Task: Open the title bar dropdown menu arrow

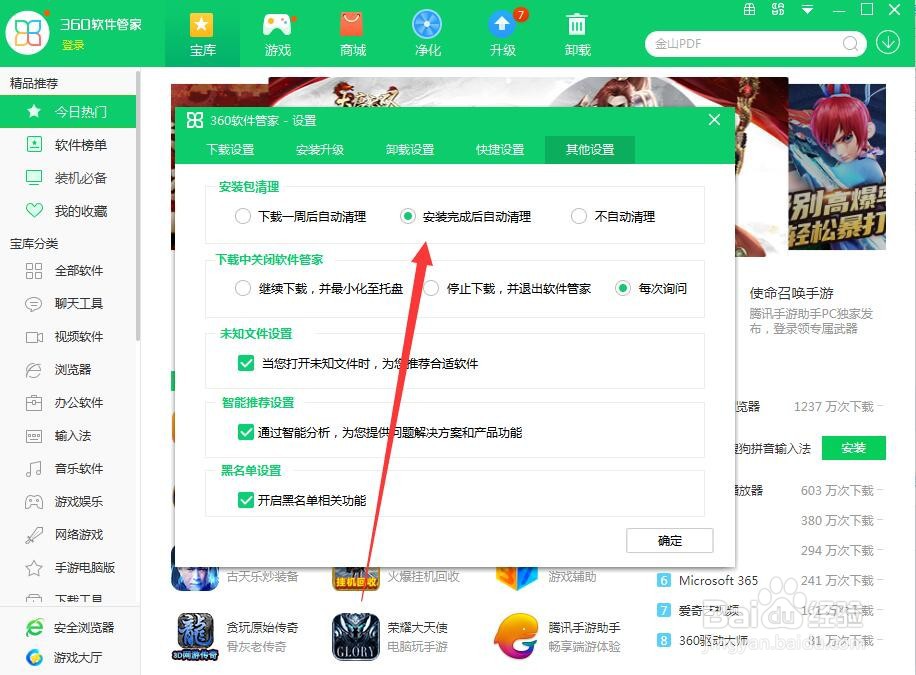Action: pyautogui.click(x=806, y=8)
